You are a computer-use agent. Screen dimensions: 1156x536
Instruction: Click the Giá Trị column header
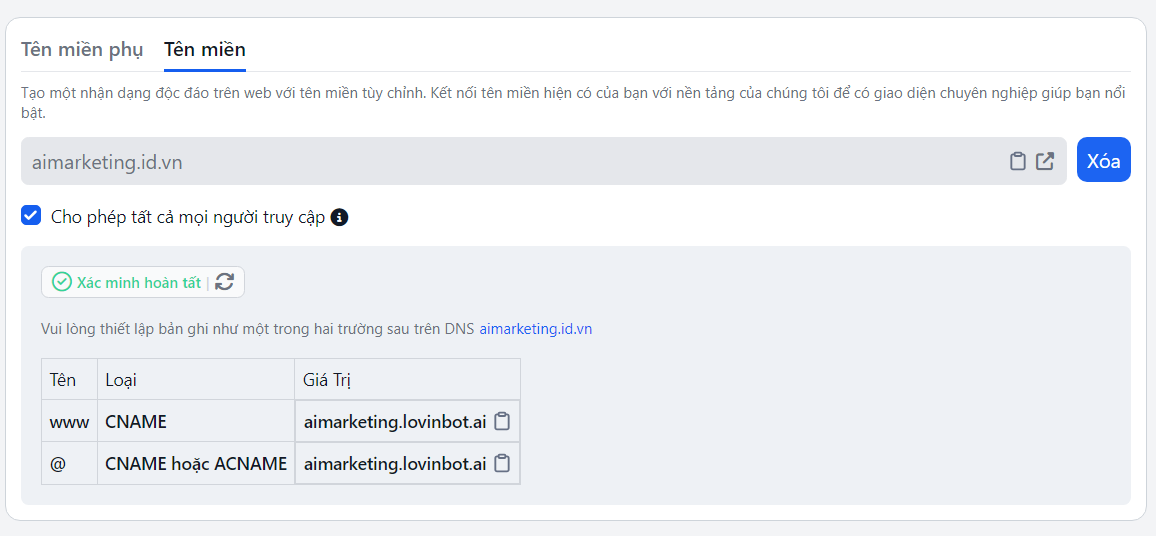click(327, 380)
